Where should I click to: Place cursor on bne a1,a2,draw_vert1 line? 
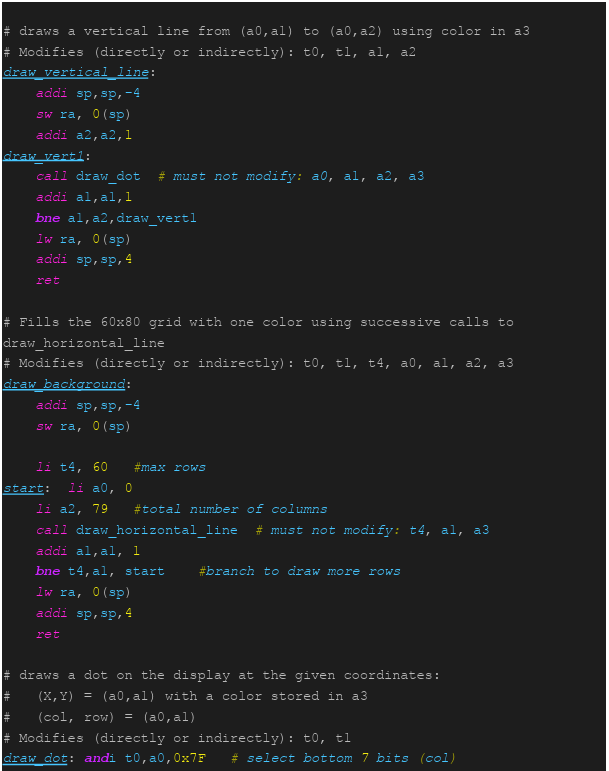(116, 218)
